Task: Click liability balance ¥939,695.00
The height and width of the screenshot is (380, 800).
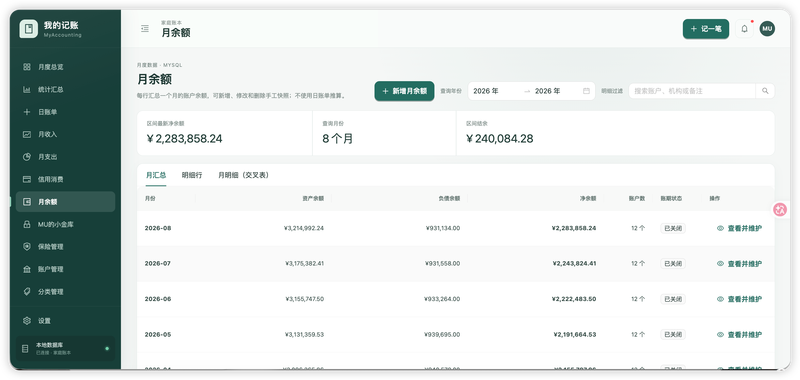Action: (x=442, y=335)
